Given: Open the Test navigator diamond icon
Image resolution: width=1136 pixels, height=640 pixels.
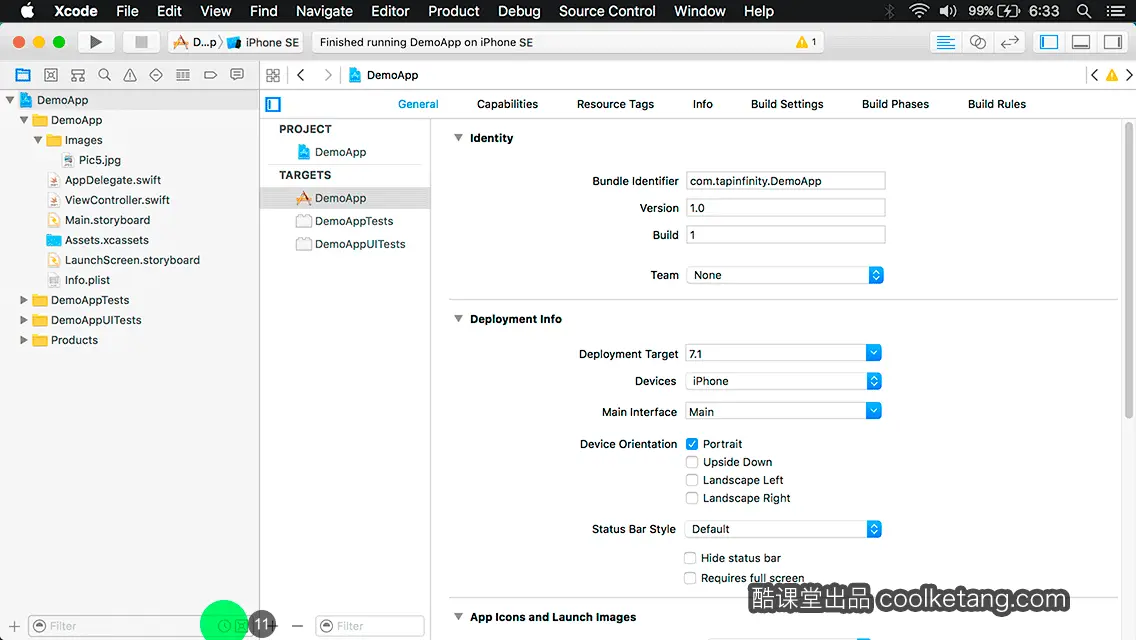Looking at the screenshot, I should tap(156, 75).
